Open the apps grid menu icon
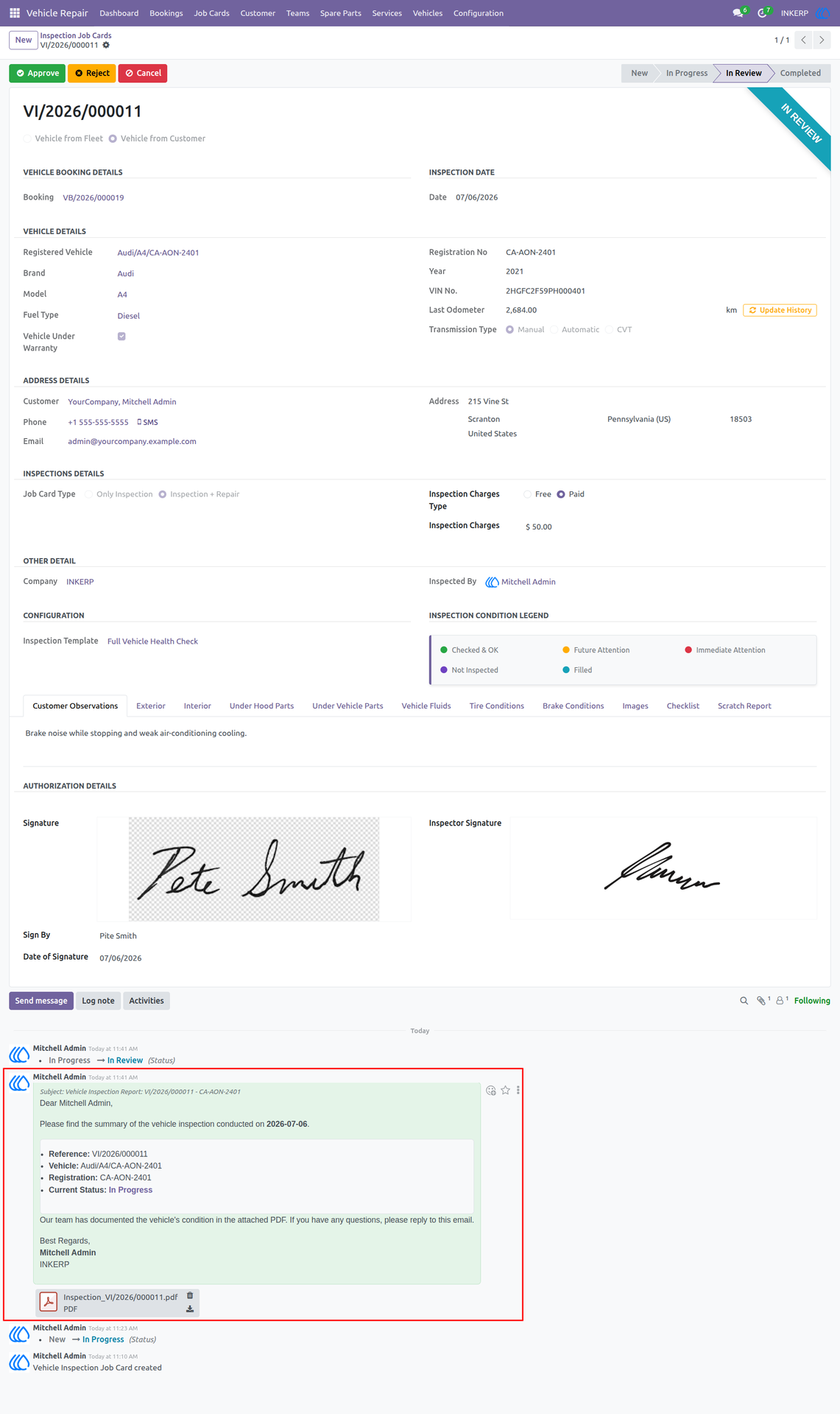Viewport: 840px width, 1414px height. pyautogui.click(x=15, y=13)
